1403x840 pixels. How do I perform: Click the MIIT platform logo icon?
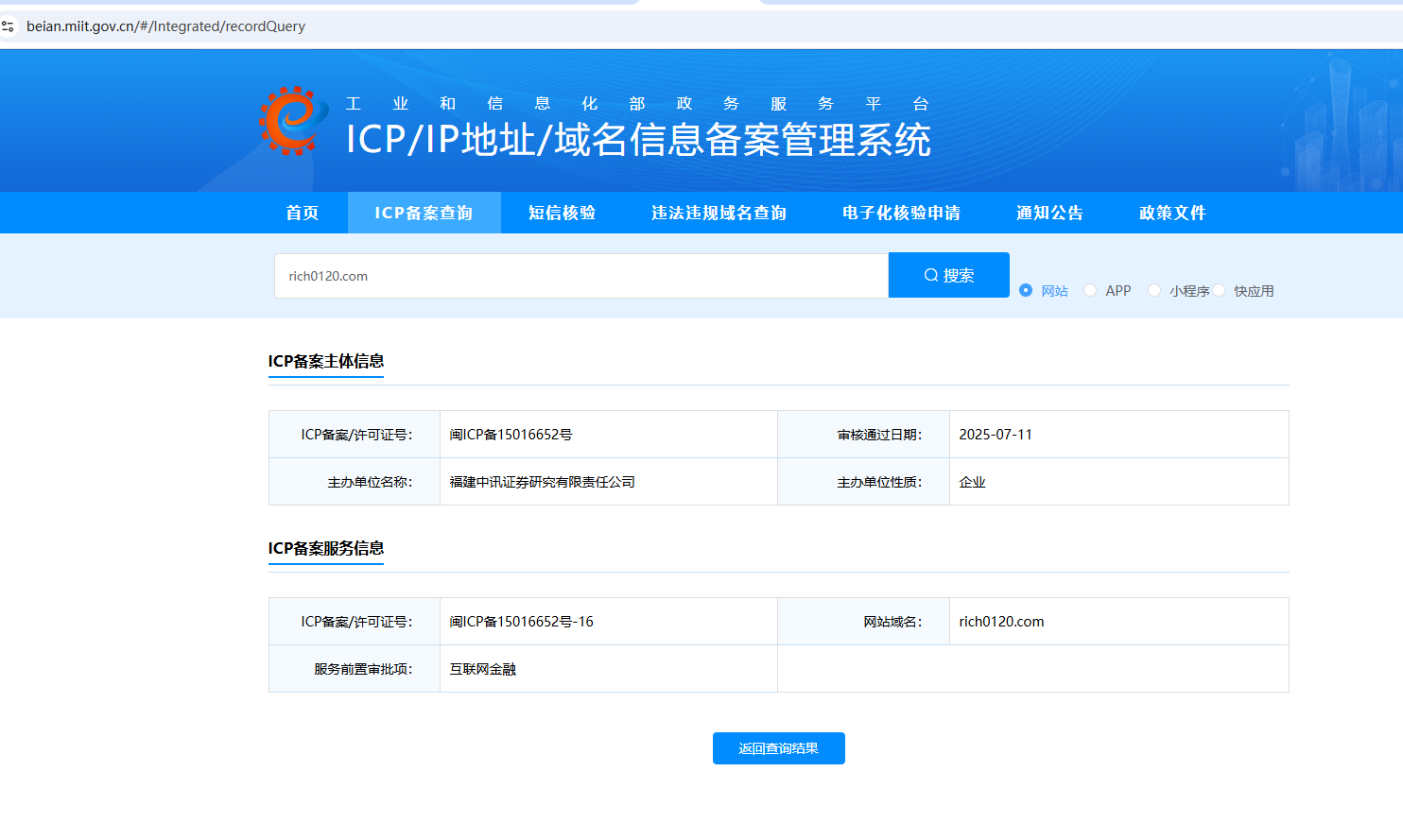coord(293,121)
